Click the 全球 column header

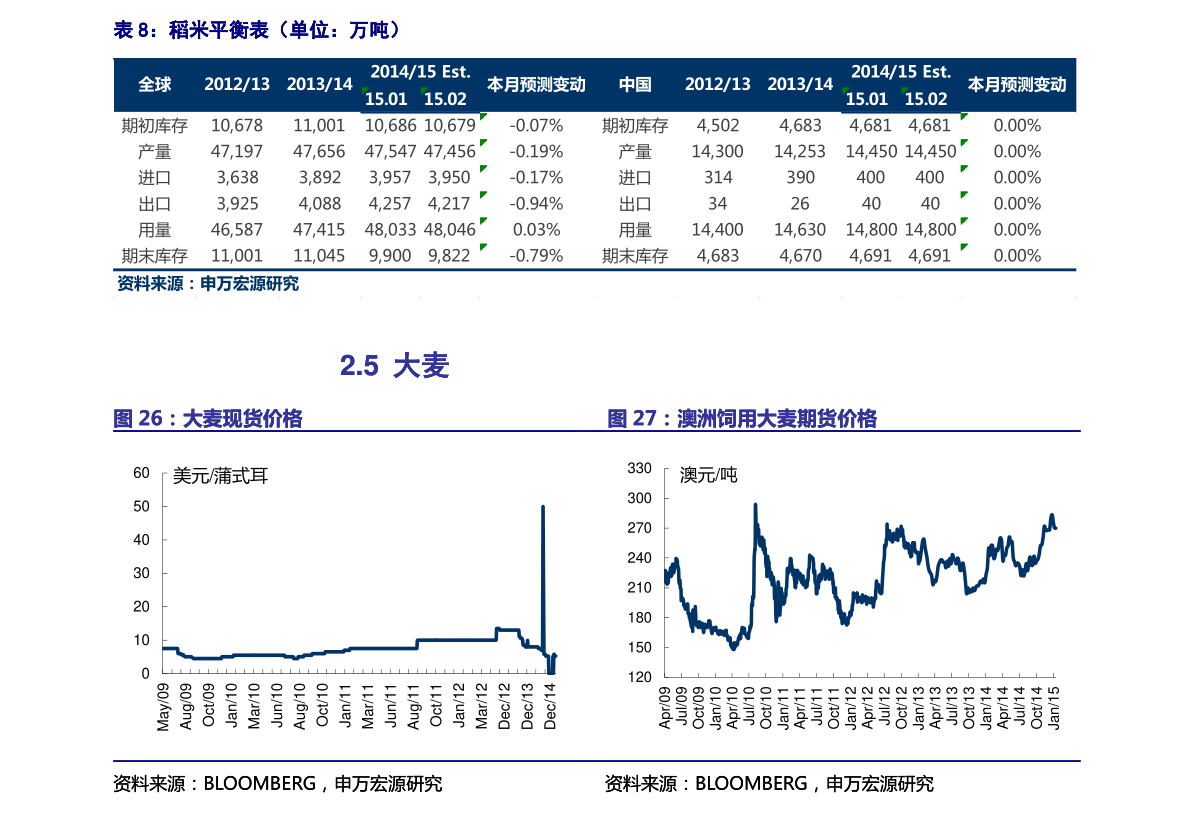click(x=155, y=85)
